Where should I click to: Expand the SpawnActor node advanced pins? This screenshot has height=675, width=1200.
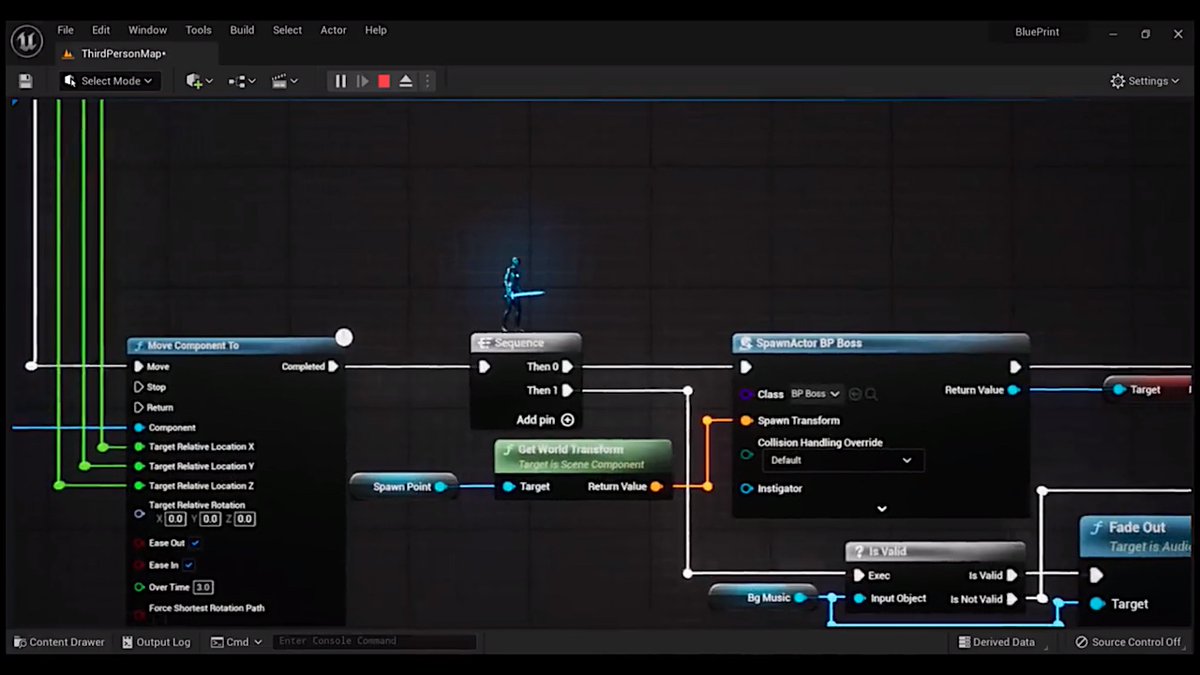(882, 509)
